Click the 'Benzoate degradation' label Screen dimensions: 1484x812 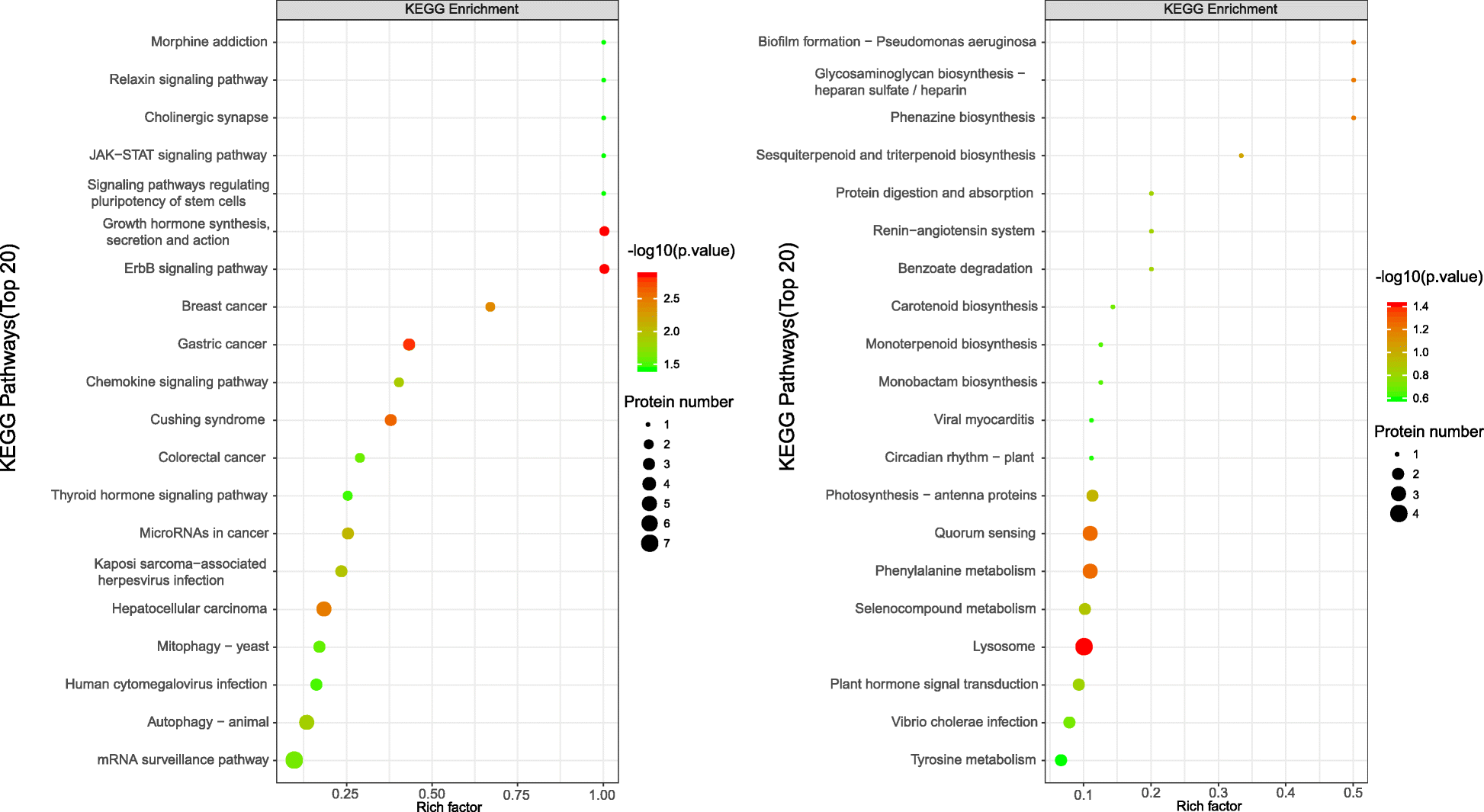[965, 268]
